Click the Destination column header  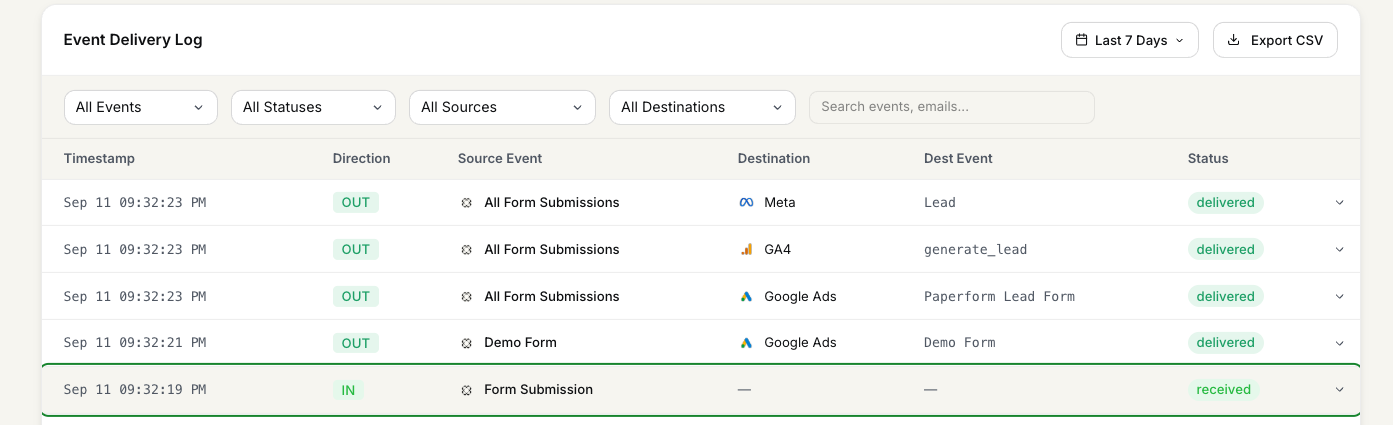tap(774, 158)
